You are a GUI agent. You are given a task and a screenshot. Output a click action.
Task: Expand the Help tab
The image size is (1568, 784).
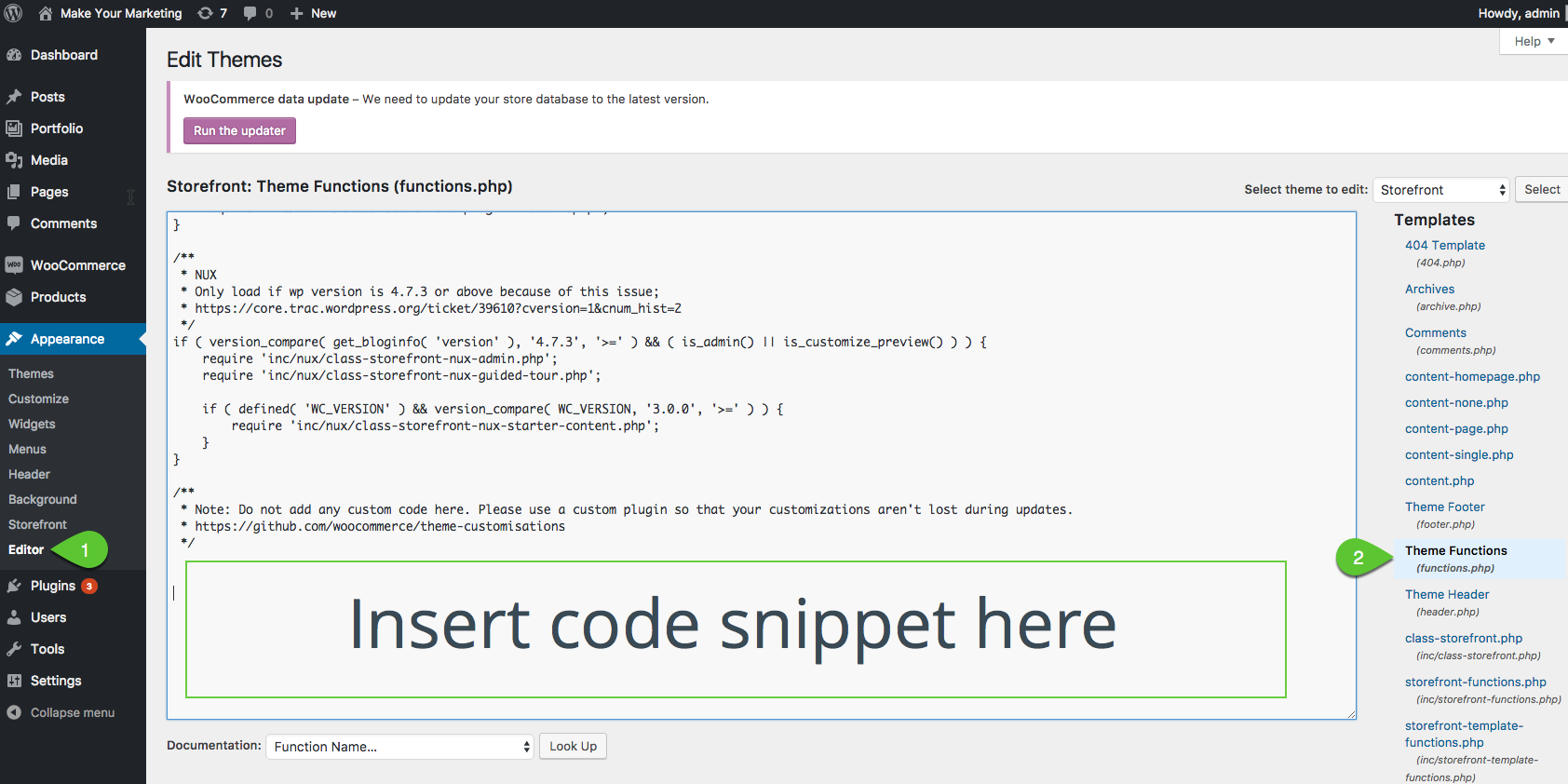pyautogui.click(x=1534, y=41)
